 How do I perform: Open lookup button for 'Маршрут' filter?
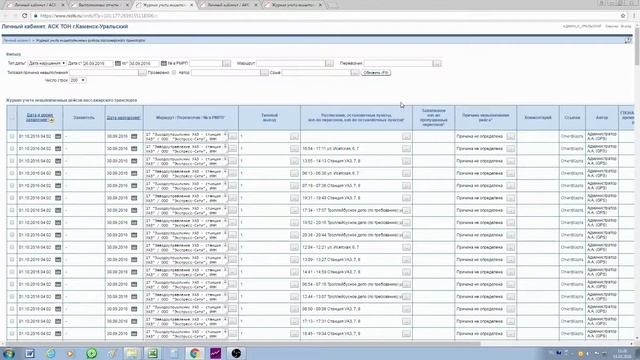(x=329, y=63)
